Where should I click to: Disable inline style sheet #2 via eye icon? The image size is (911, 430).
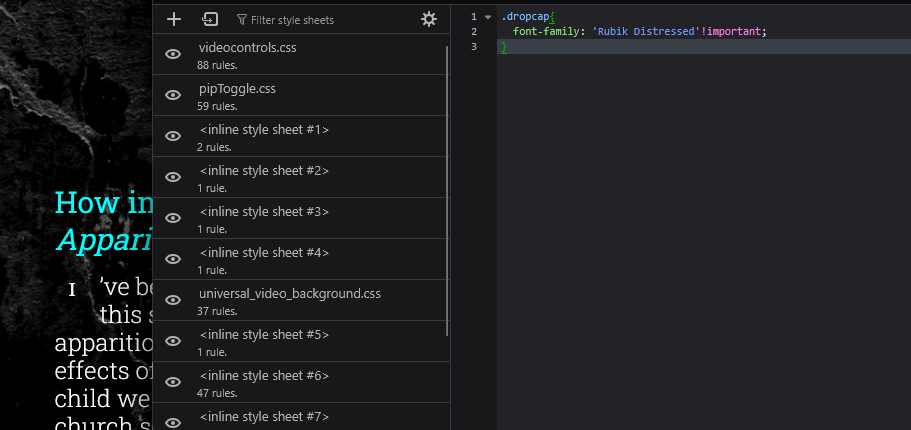173,177
